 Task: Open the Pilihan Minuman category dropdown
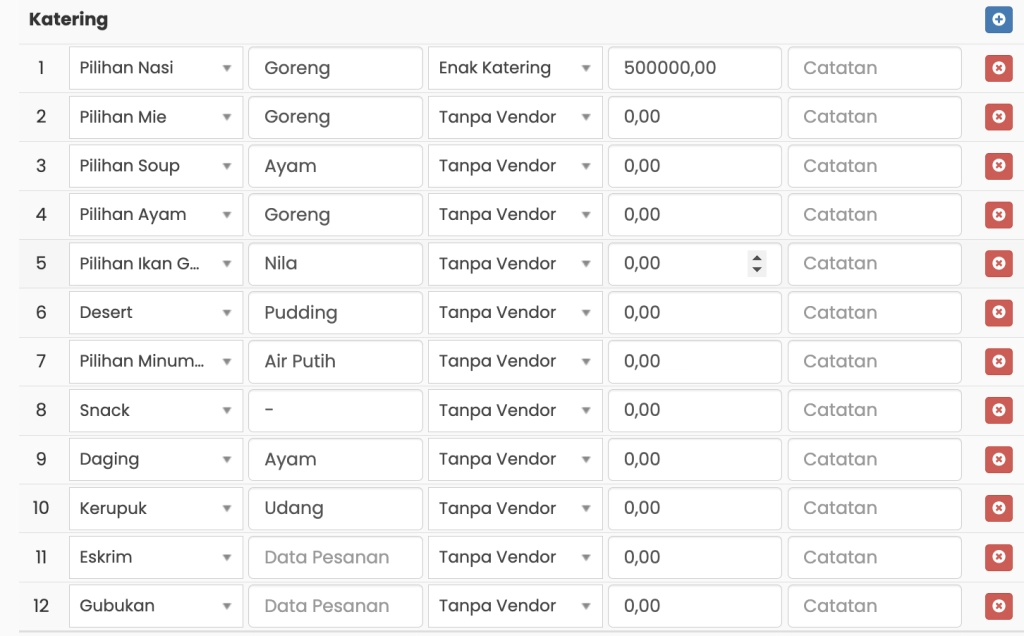coord(155,361)
